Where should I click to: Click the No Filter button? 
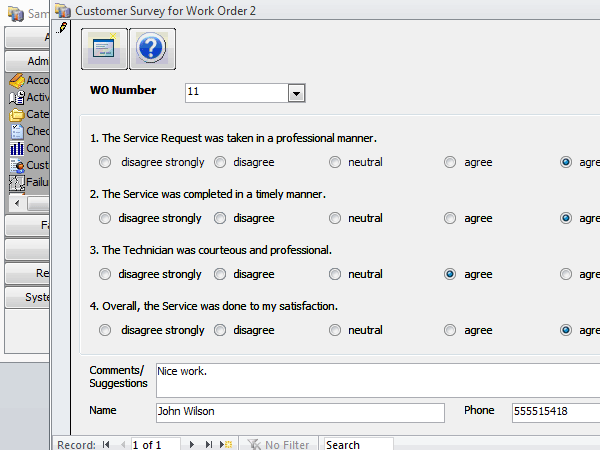click(278, 444)
